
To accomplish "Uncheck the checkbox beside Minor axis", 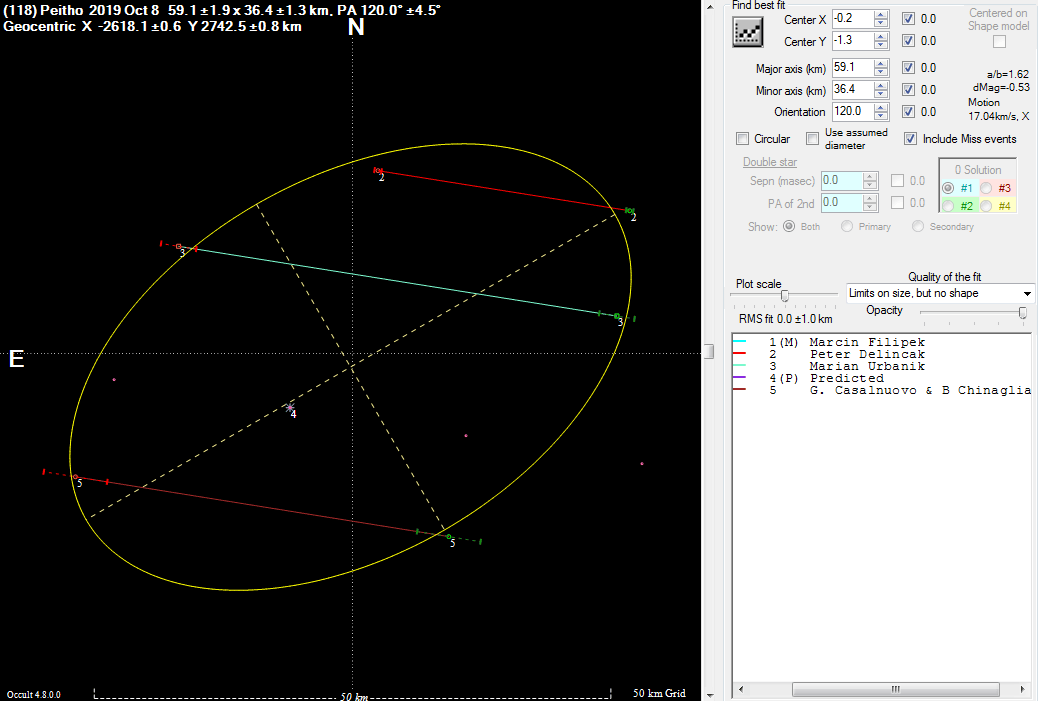I will coord(909,89).
